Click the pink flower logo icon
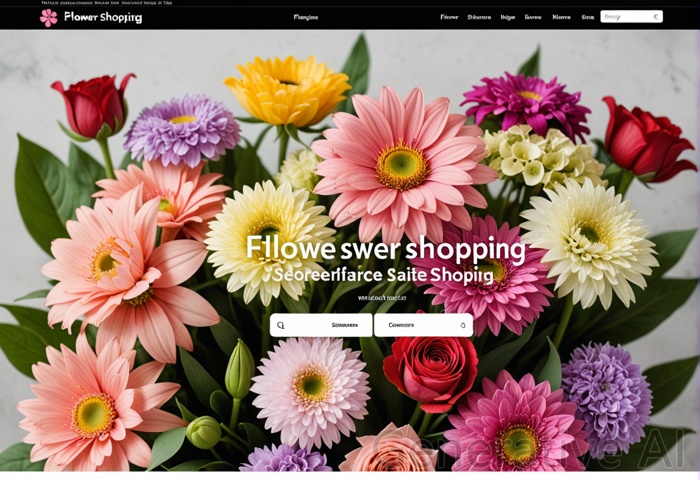 tap(48, 17)
